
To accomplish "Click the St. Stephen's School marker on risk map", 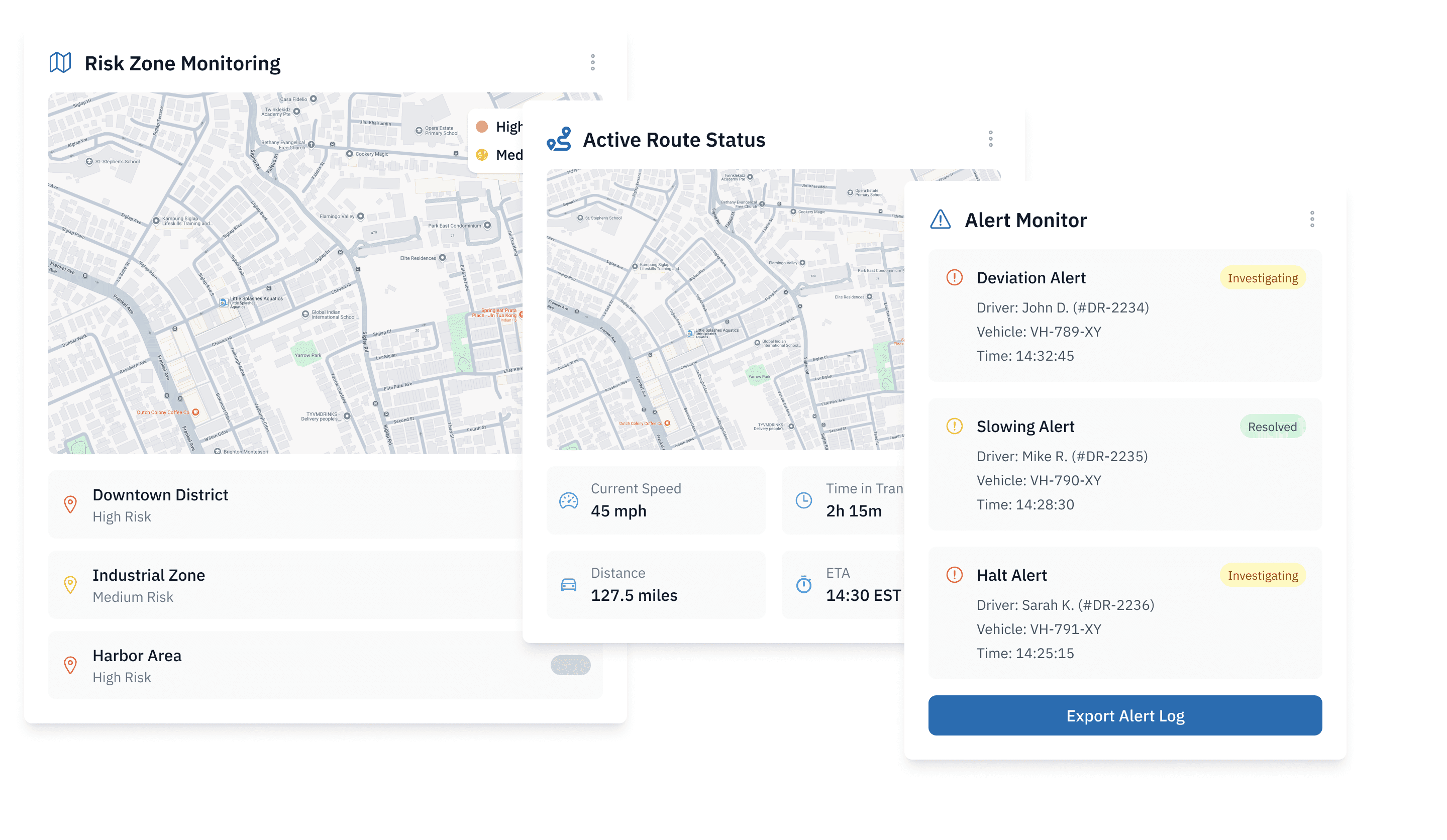I will 89,161.
